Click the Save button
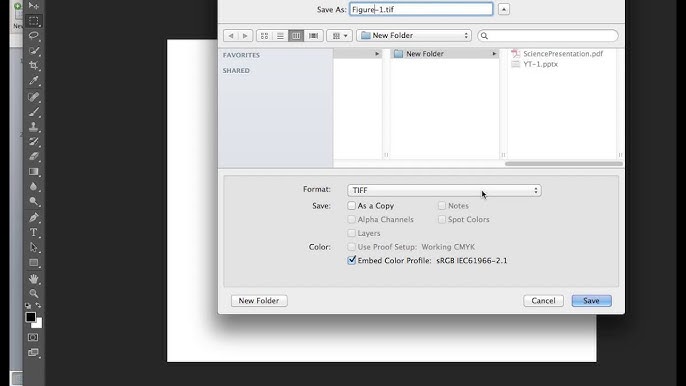686x386 pixels. tap(592, 301)
